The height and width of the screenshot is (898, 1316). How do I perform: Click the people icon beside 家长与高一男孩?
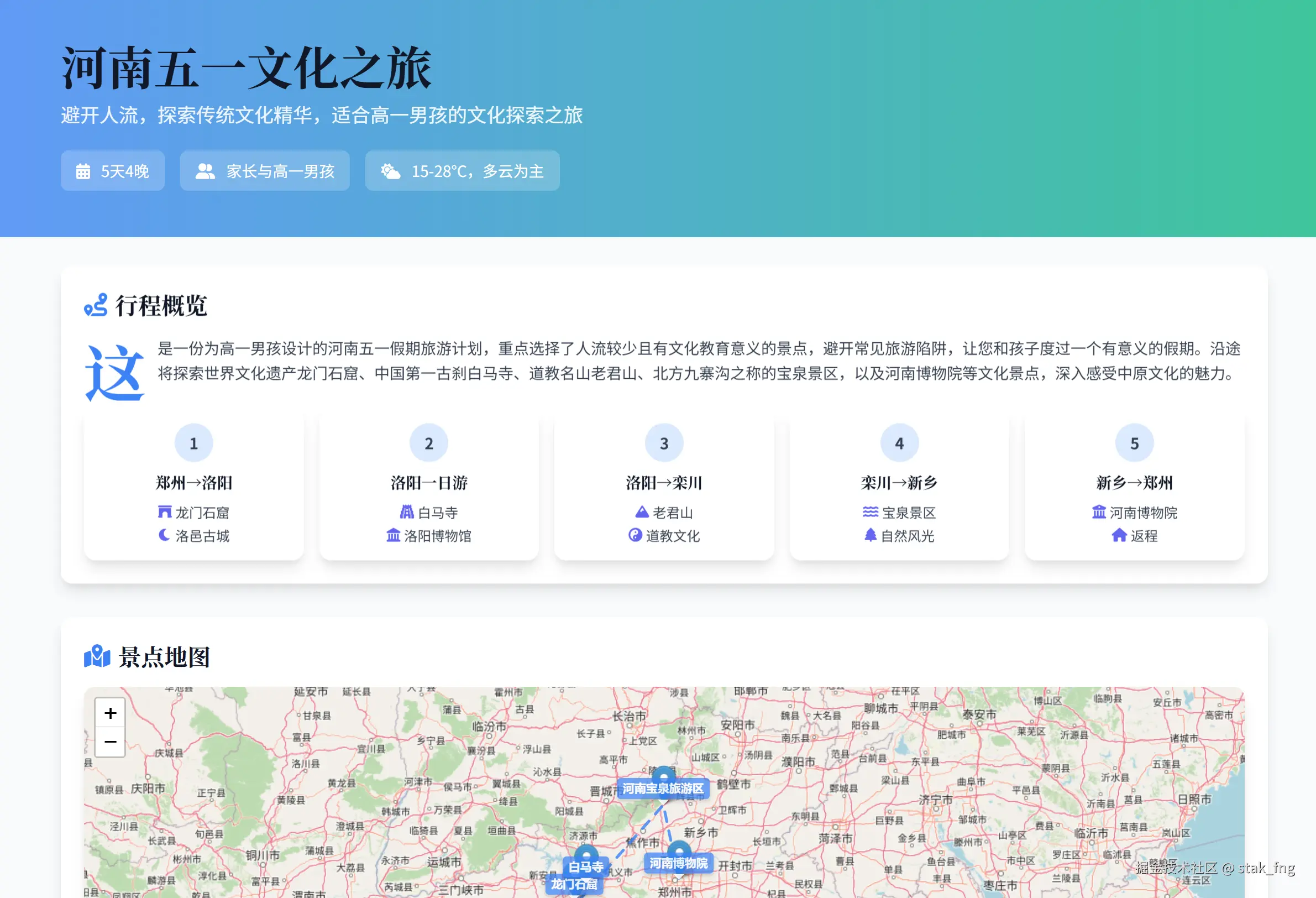(x=205, y=171)
